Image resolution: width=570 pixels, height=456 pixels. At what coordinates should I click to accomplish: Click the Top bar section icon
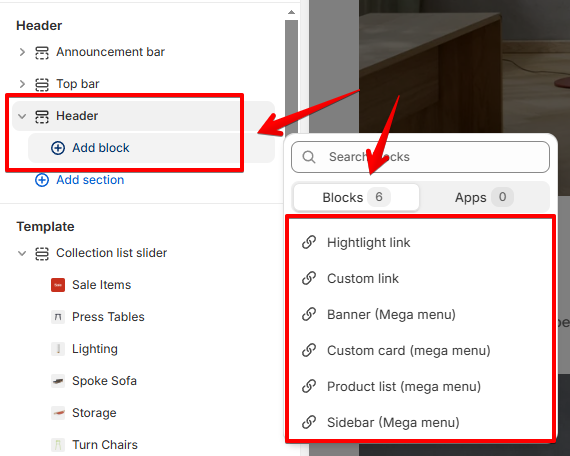click(42, 84)
